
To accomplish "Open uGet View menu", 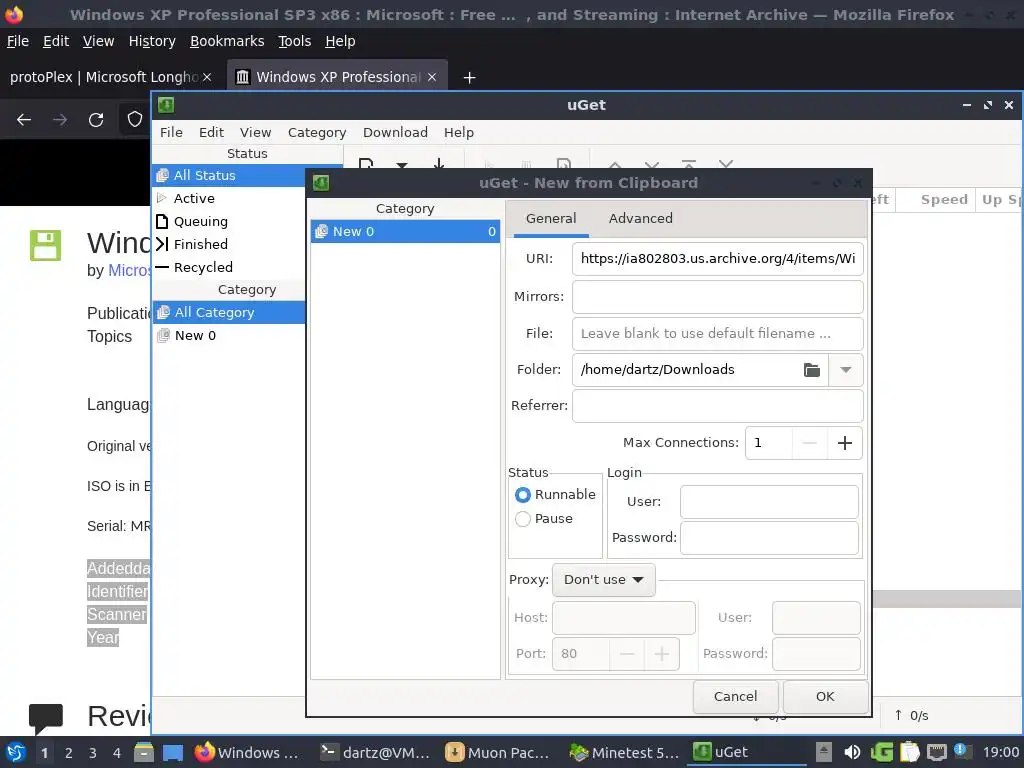I will pyautogui.click(x=255, y=133).
